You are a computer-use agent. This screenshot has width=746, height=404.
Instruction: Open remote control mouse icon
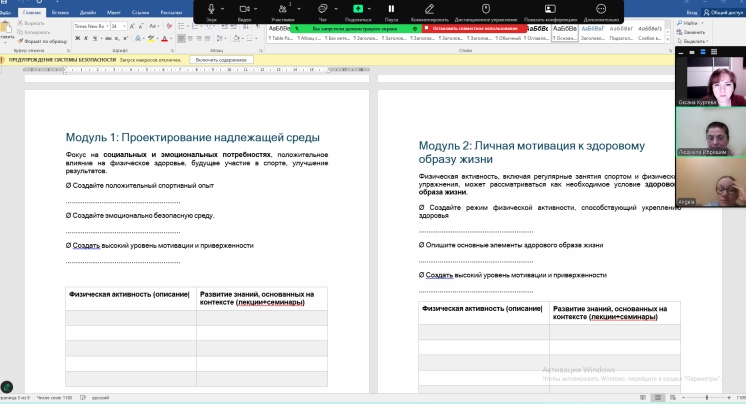click(x=486, y=9)
